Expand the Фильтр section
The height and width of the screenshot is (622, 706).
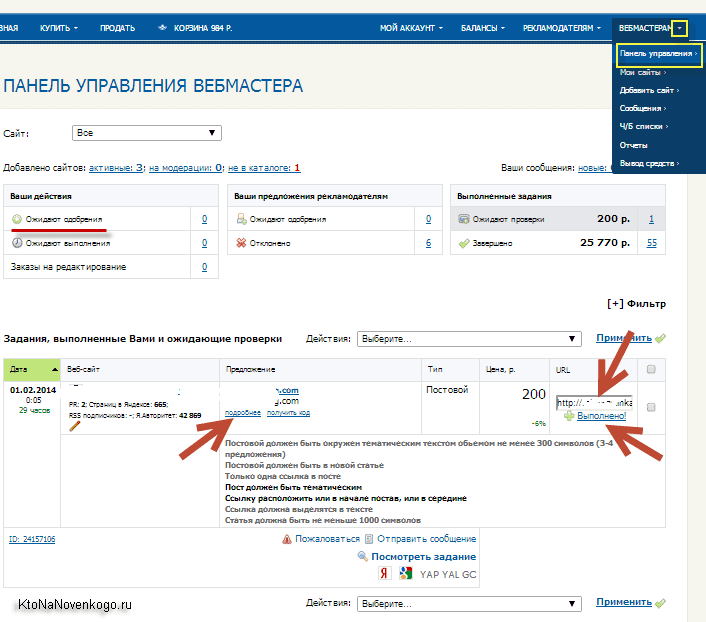[636, 304]
